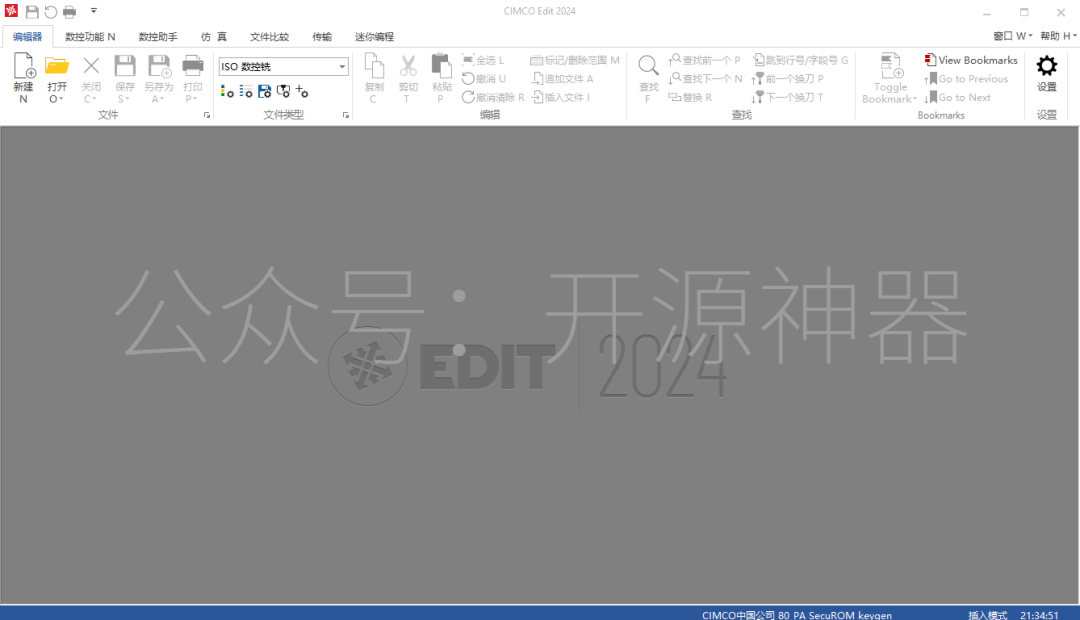Save the document with 保存 icon
The height and width of the screenshot is (620, 1080).
pos(125,68)
